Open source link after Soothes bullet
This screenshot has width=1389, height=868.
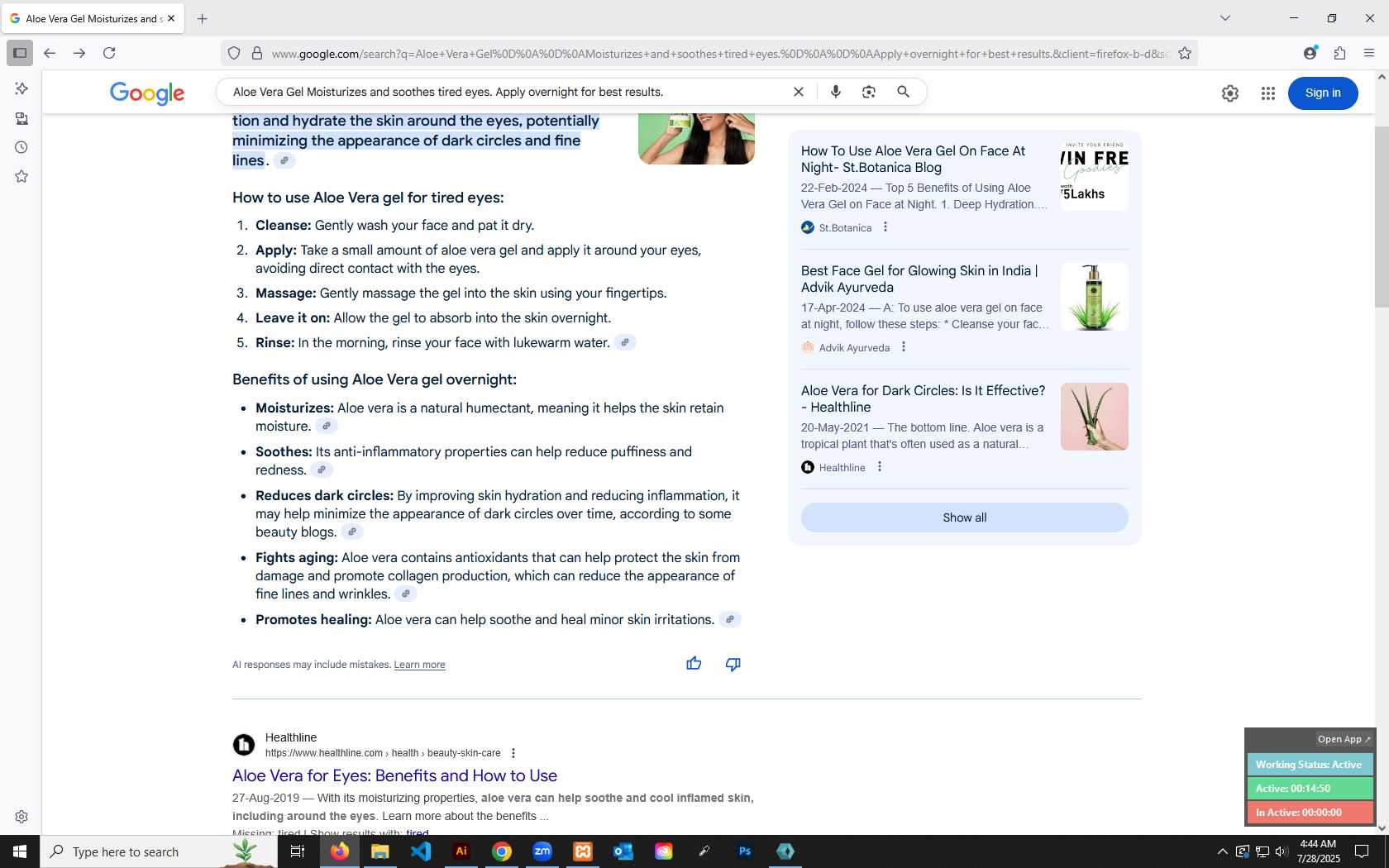pyautogui.click(x=322, y=470)
